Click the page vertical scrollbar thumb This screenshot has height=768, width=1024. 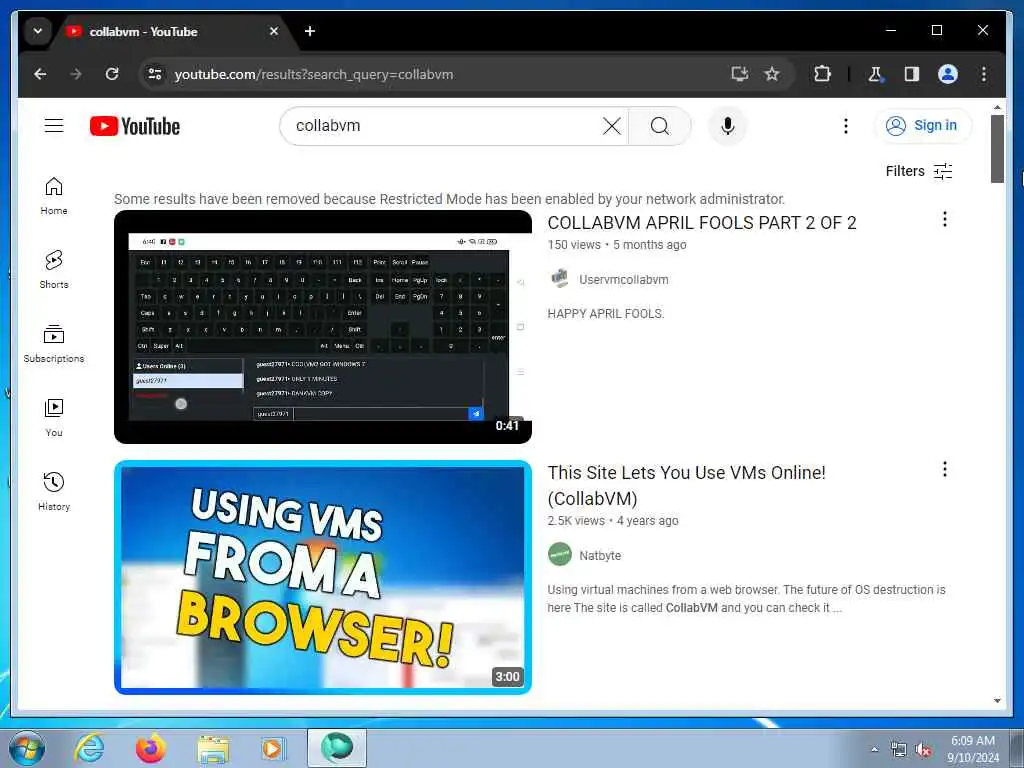tap(997, 149)
